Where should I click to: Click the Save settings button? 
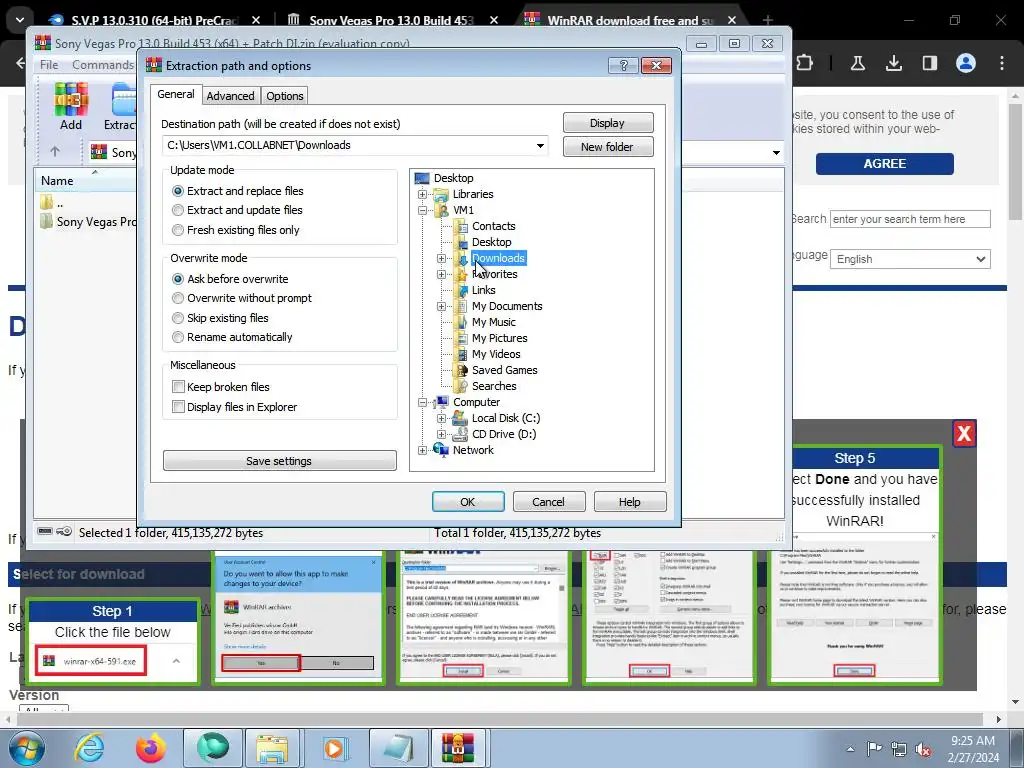click(x=280, y=461)
